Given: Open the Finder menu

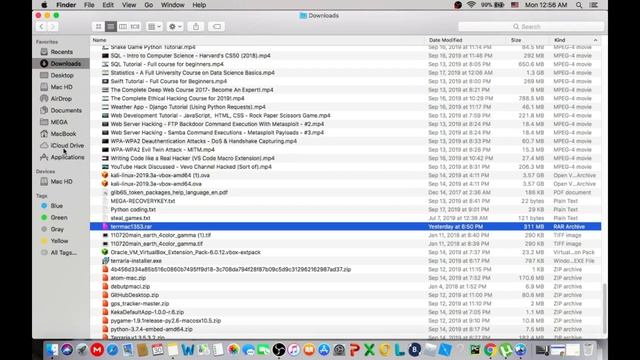Looking at the screenshot, I should (x=66, y=5).
